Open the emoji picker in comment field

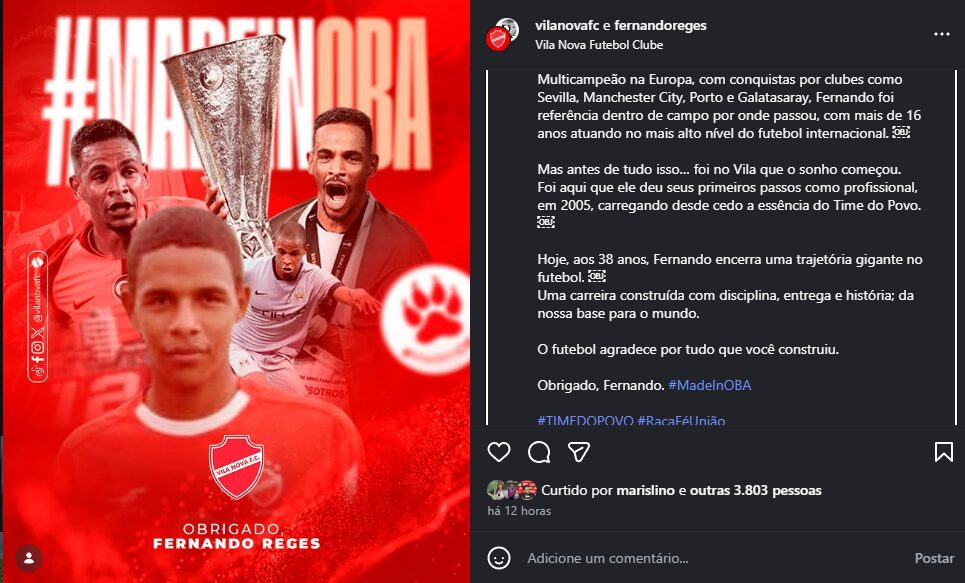499,558
